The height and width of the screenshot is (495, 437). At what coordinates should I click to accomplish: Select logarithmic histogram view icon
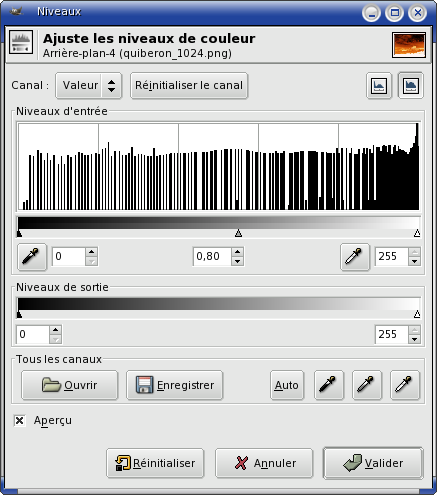(411, 86)
